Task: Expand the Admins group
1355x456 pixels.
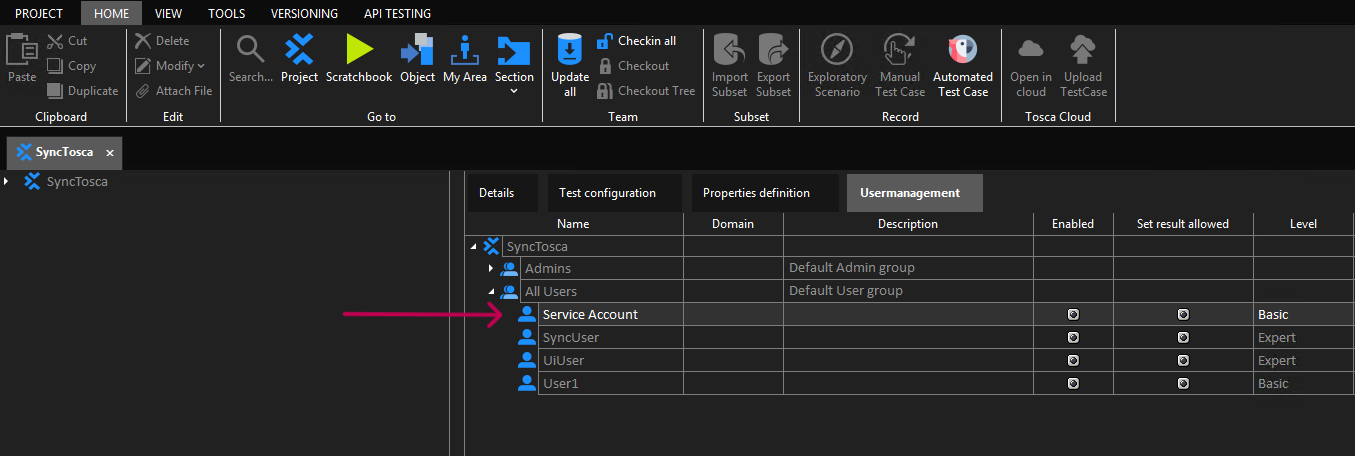Action: [x=491, y=268]
